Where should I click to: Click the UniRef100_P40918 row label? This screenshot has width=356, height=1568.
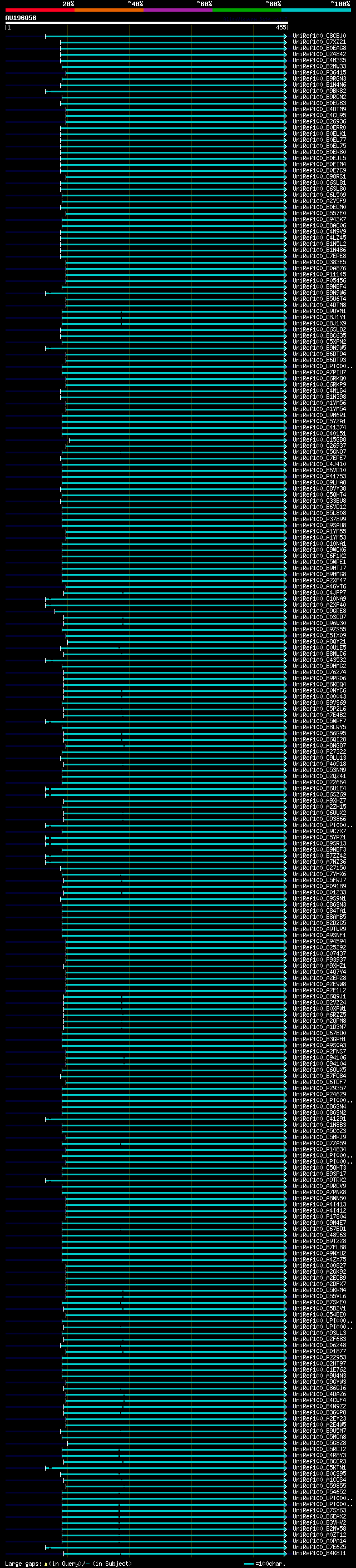click(x=319, y=764)
